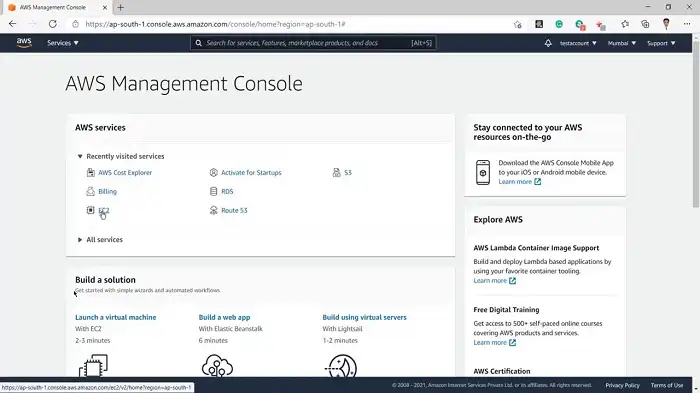The image size is (700, 393).
Task: Click the green Grammarly extension icon
Action: click(x=559, y=24)
